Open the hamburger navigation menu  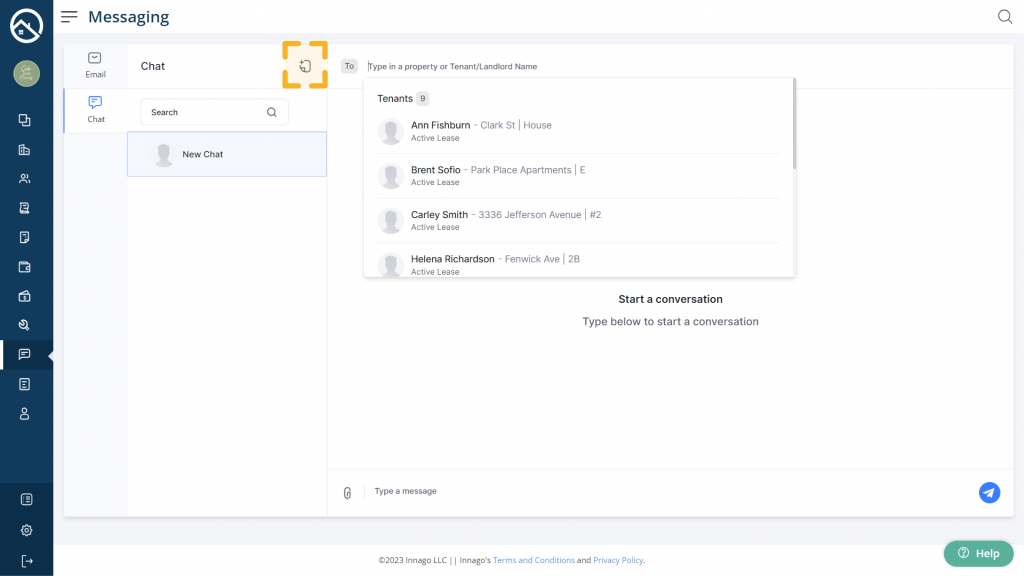click(x=69, y=17)
